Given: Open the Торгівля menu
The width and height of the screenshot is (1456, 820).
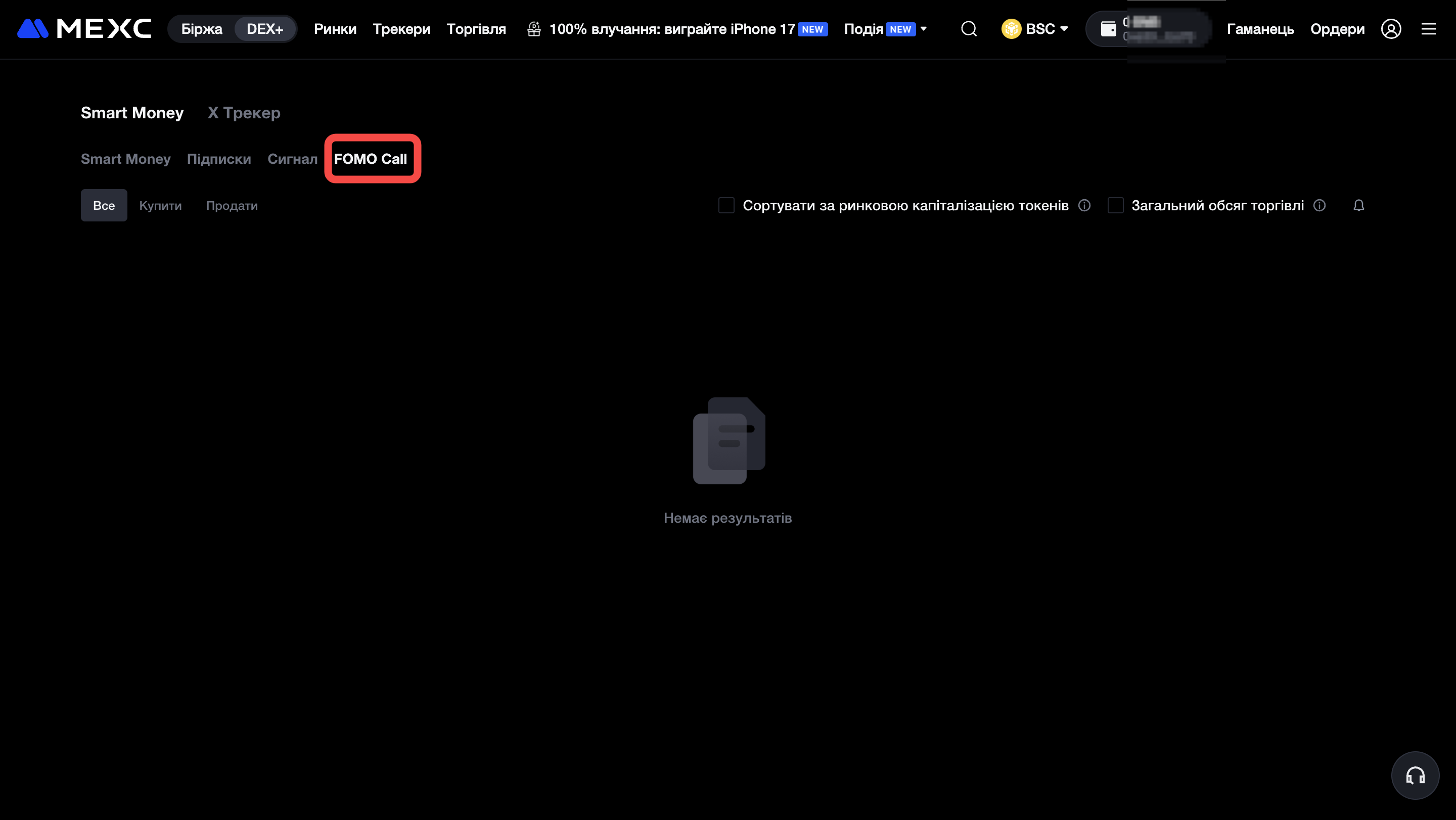Looking at the screenshot, I should coord(476,29).
